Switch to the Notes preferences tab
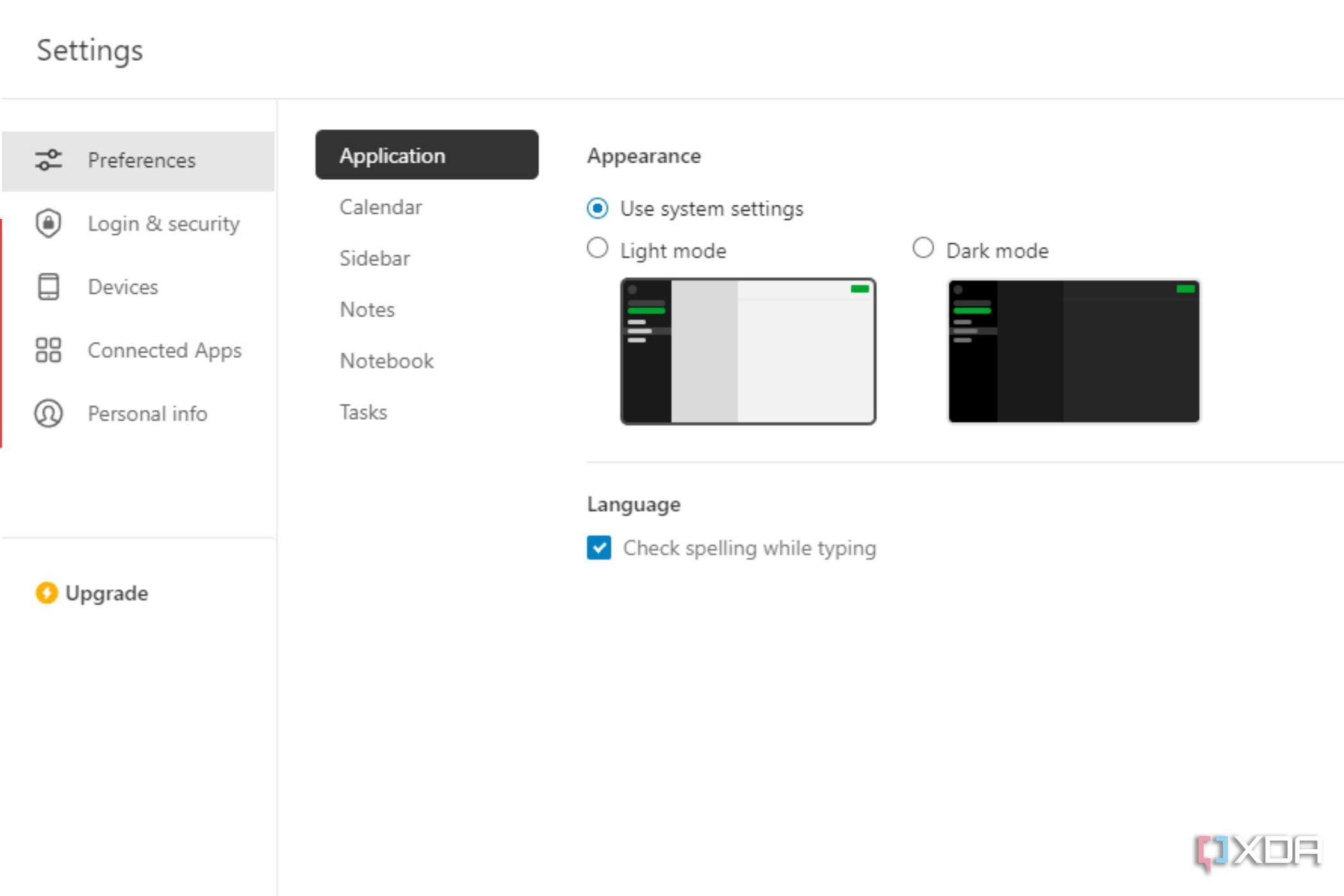The width and height of the screenshot is (1344, 896). [x=367, y=310]
